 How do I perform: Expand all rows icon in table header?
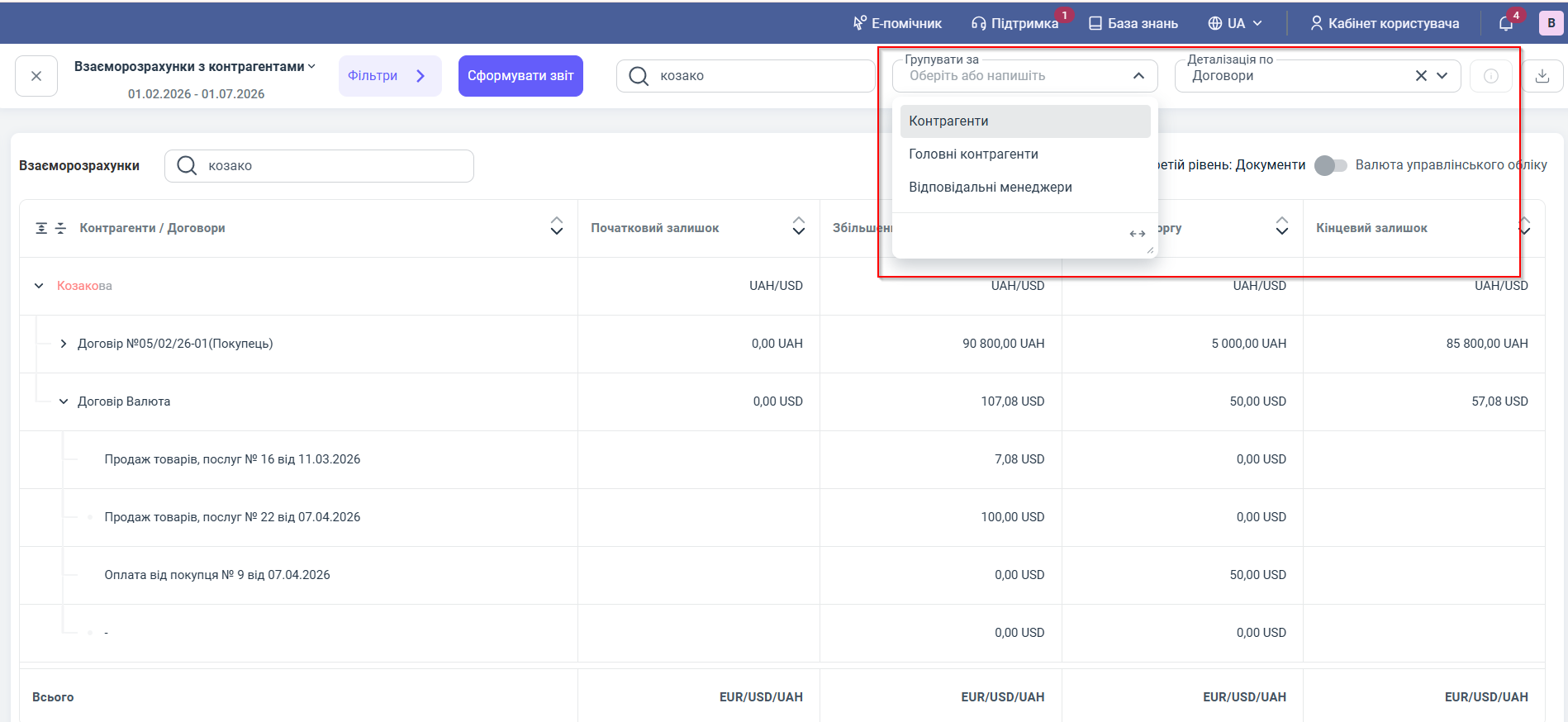[41, 228]
